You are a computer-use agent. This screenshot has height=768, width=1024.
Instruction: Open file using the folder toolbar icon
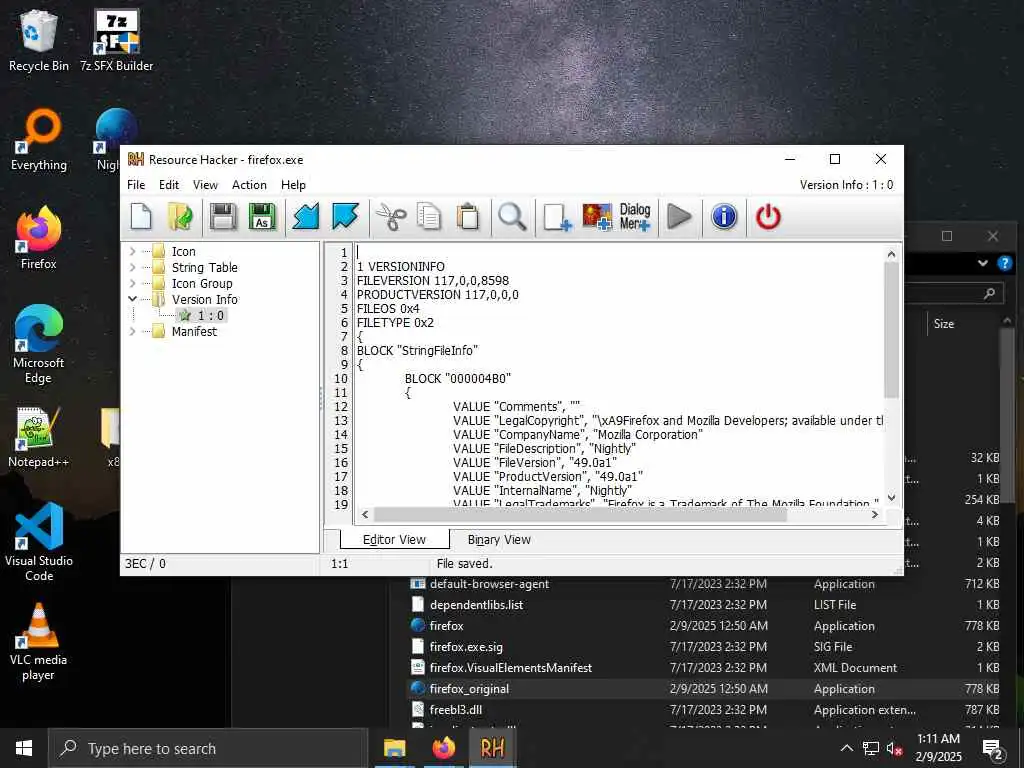180,217
